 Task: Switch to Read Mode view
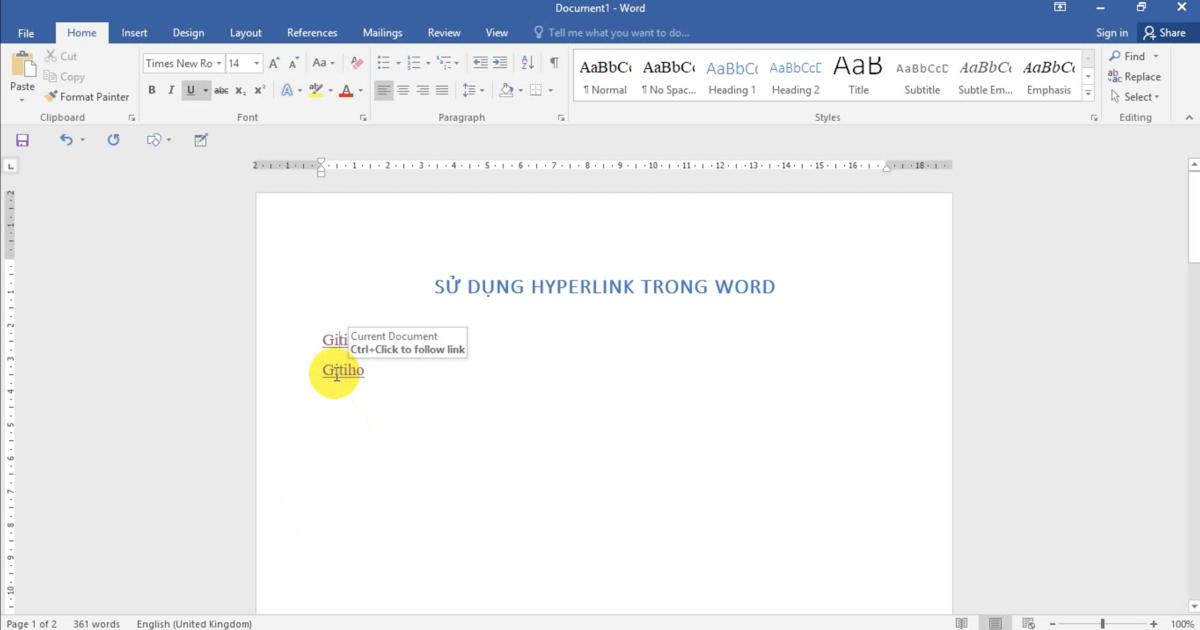[x=961, y=622]
